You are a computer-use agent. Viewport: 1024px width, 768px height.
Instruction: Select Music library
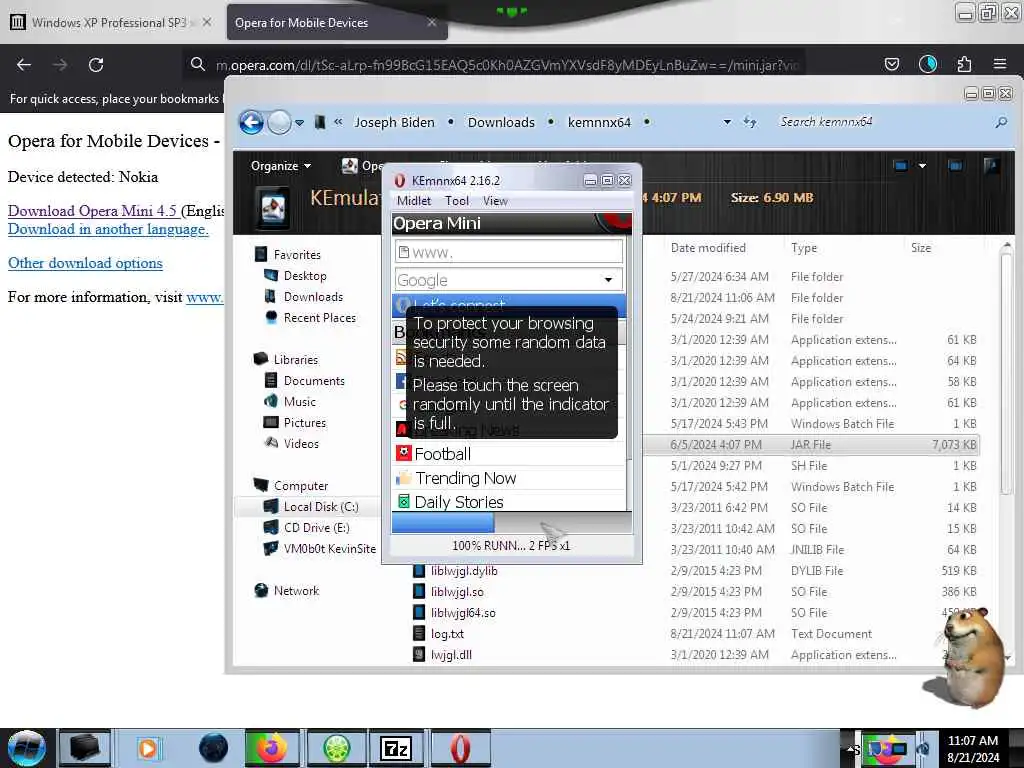pyautogui.click(x=300, y=402)
